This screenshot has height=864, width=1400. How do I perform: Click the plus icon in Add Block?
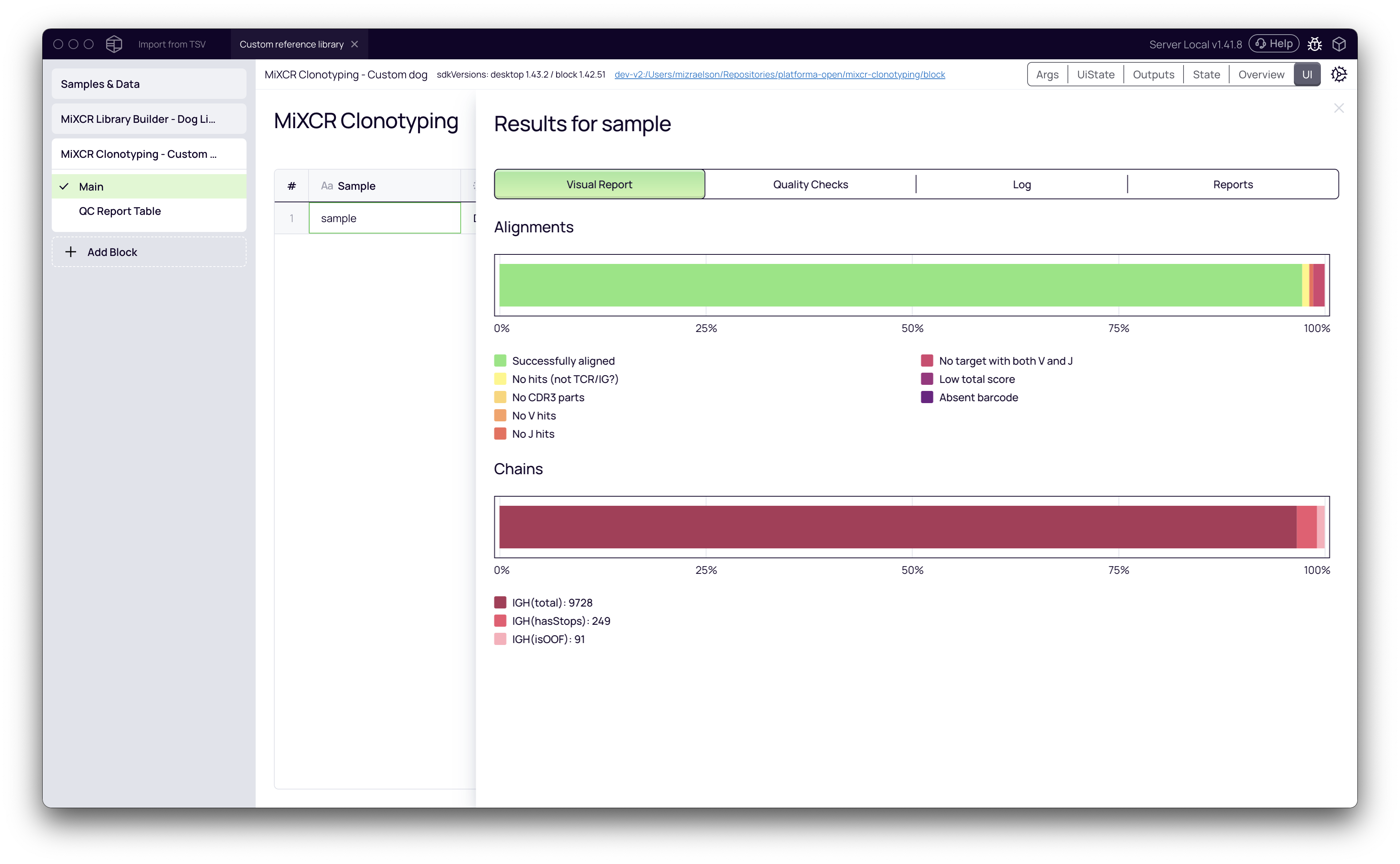tap(70, 252)
